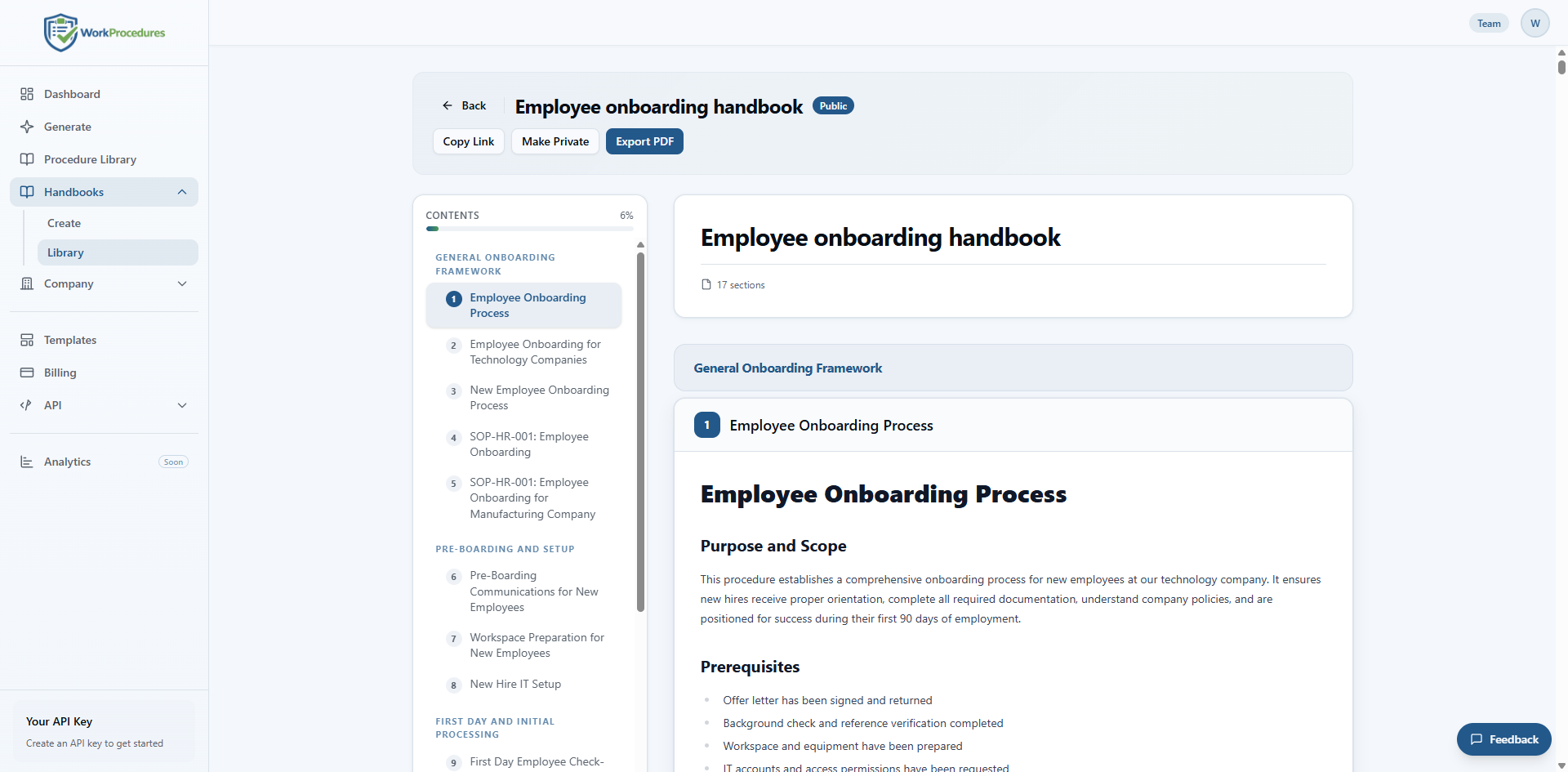This screenshot has width=1568, height=772.
Task: Click the 6% contents progress bar
Action: [530, 229]
